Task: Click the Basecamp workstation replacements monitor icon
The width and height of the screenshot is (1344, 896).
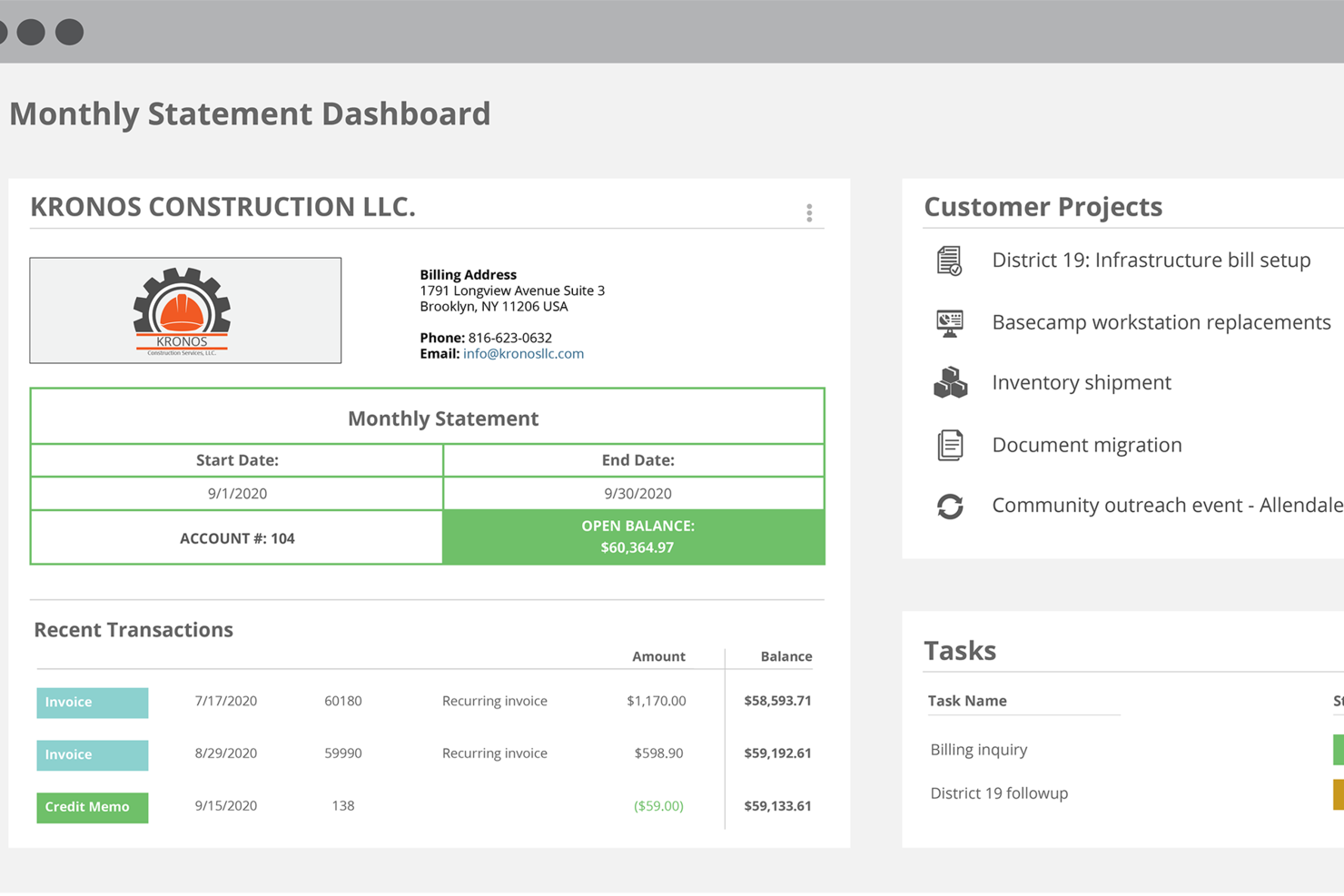Action: tap(949, 322)
